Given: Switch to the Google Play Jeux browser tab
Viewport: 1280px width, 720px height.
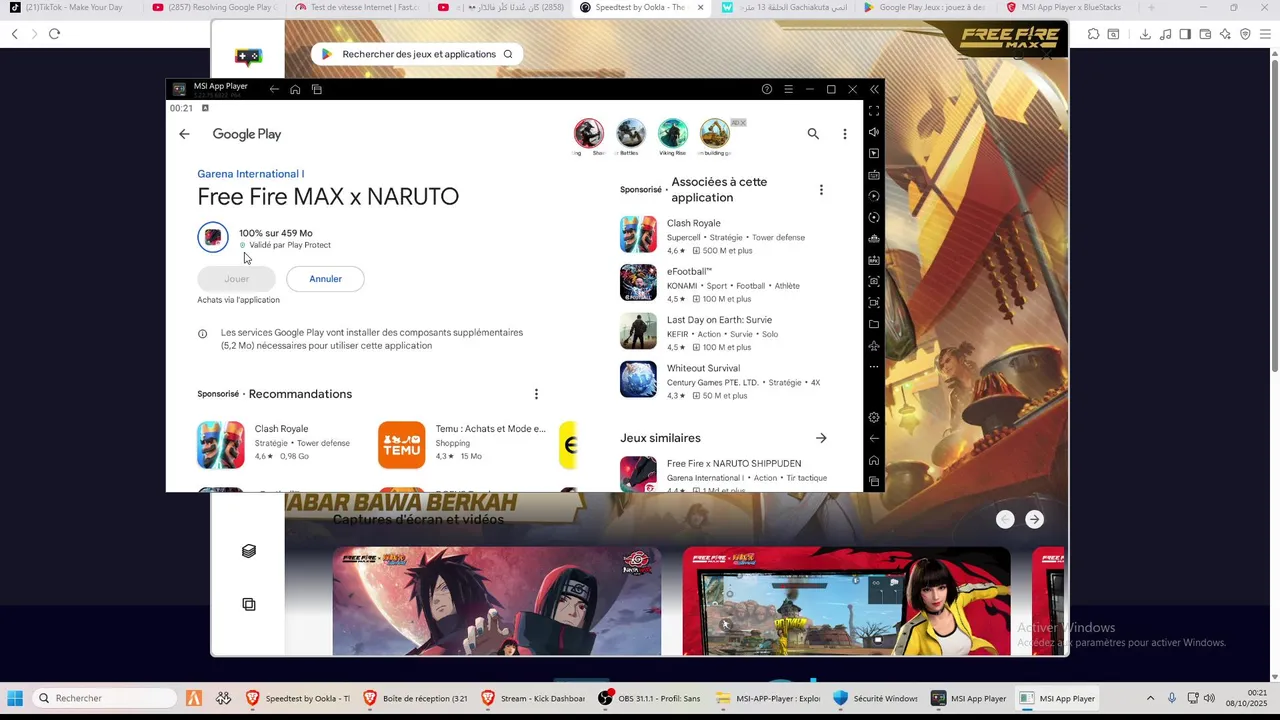Looking at the screenshot, I should [x=926, y=7].
